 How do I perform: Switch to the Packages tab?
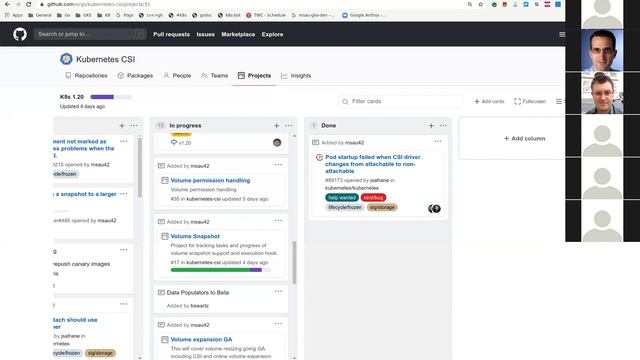coord(135,76)
